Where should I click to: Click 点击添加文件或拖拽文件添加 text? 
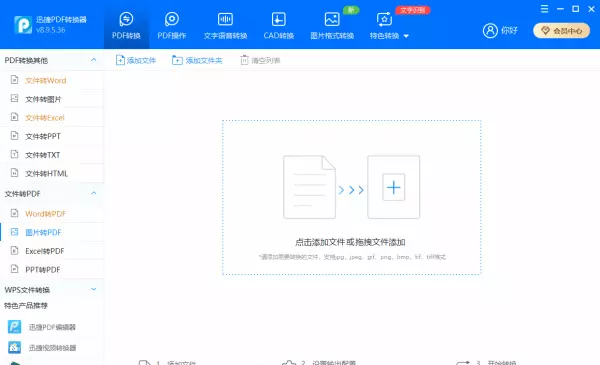tap(350, 242)
